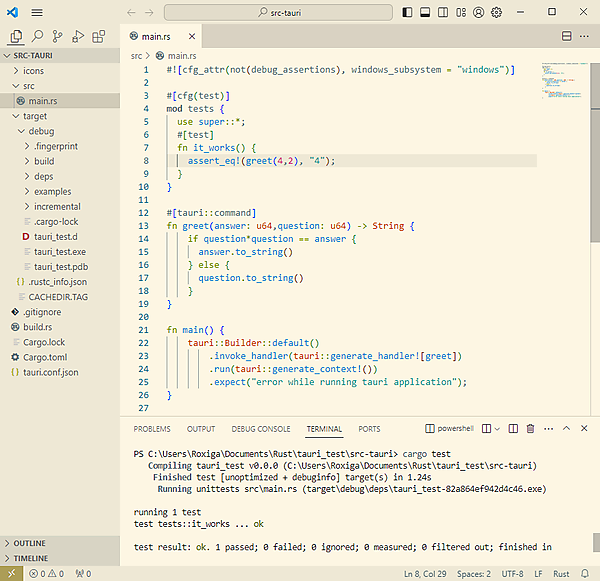Image resolution: width=600 pixels, height=581 pixels.
Task: Click the Rust language mode in status bar
Action: pyautogui.click(x=561, y=574)
